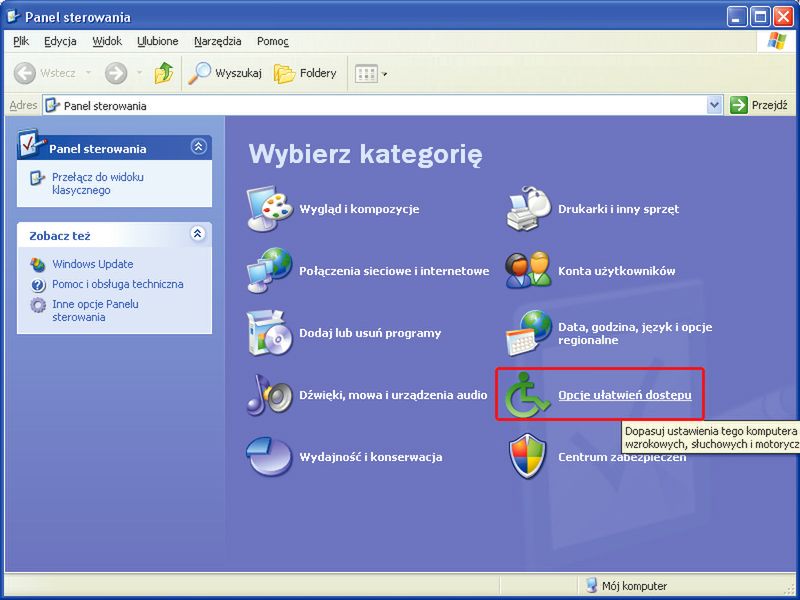Open Dodaj lub usuń programy text
The height and width of the screenshot is (600, 800).
(370, 333)
